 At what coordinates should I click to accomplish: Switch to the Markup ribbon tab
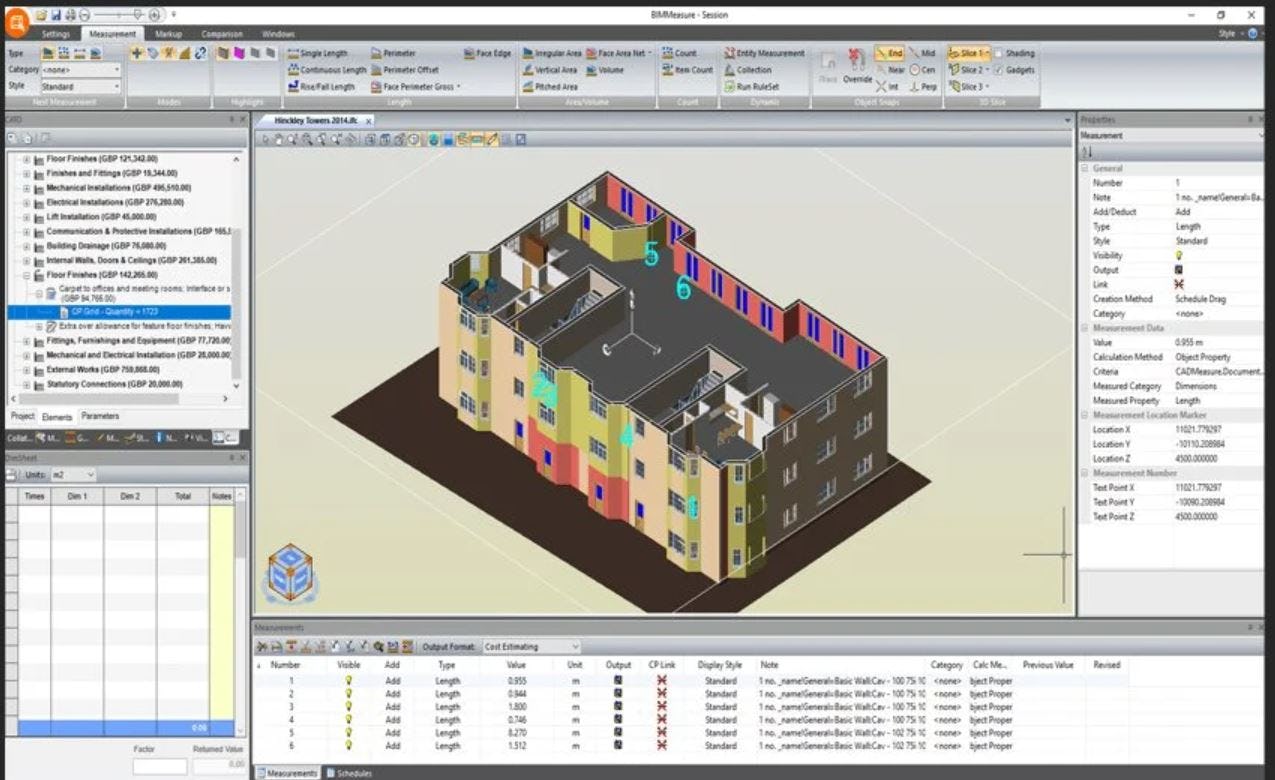click(x=167, y=33)
